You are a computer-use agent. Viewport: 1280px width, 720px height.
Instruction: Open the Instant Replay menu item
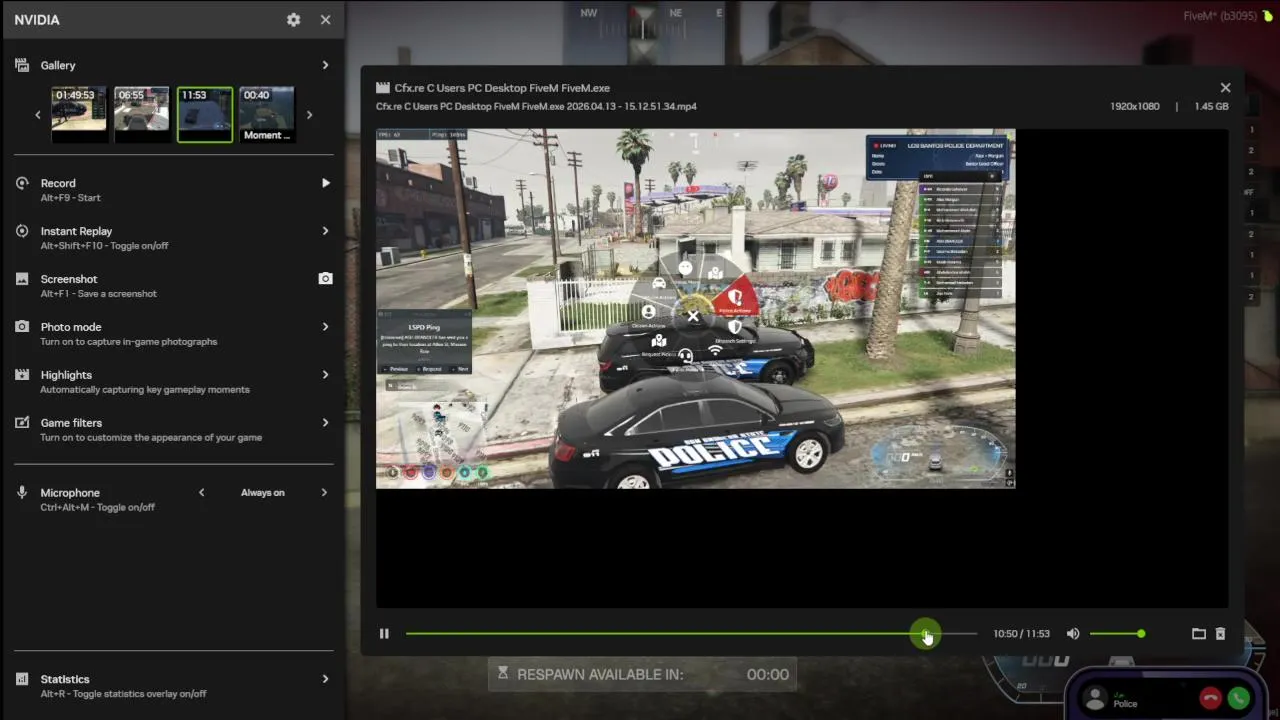coord(174,238)
